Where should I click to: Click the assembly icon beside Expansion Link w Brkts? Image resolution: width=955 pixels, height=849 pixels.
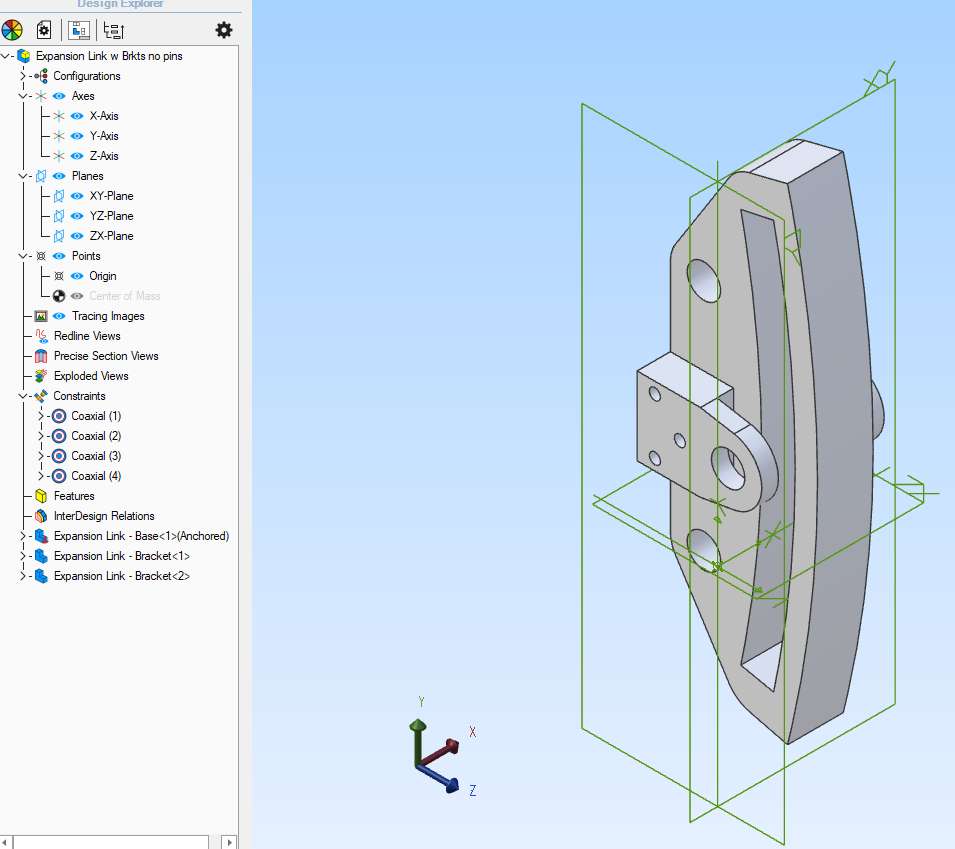tap(24, 56)
